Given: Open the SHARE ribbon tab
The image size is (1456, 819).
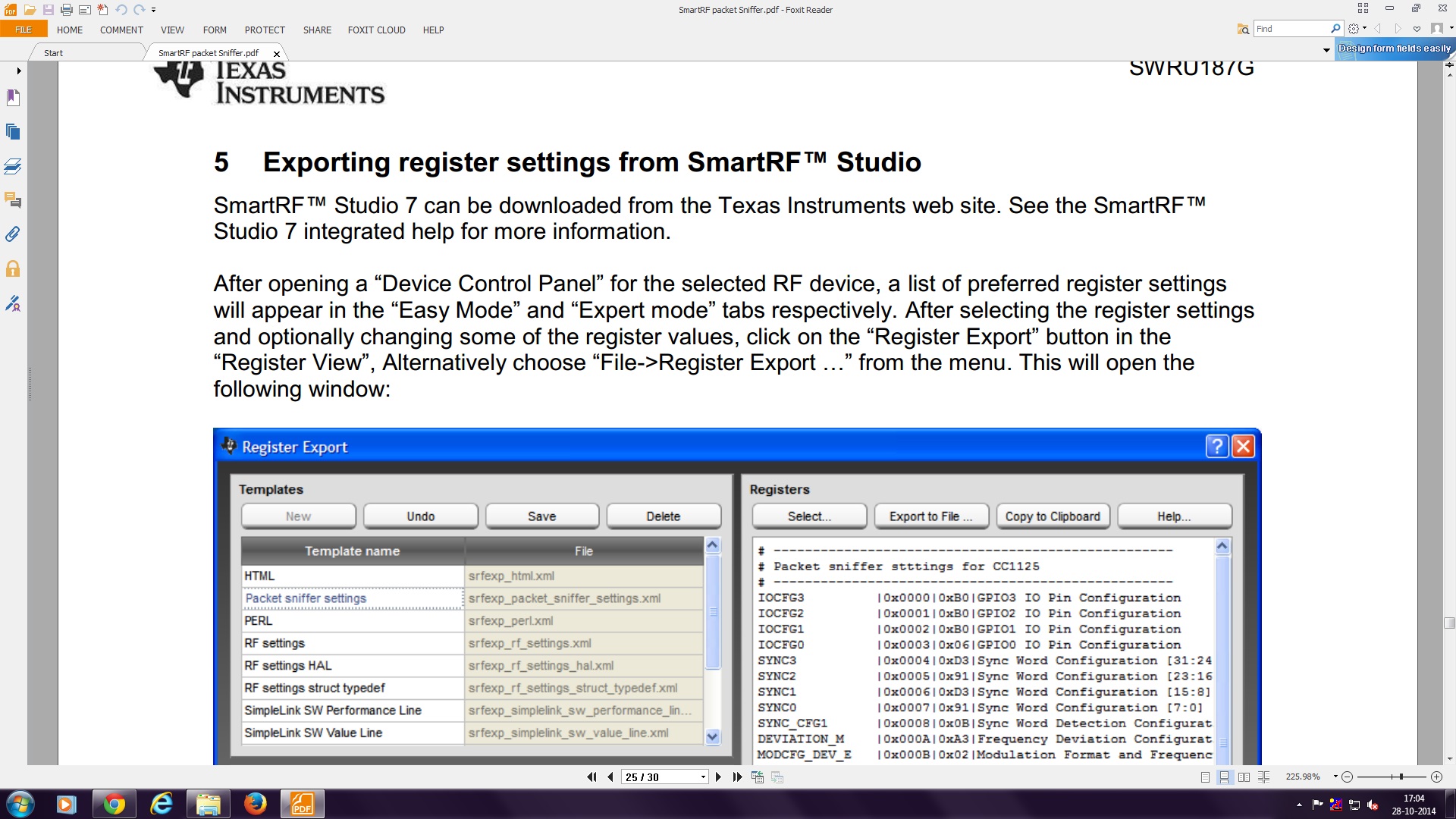Looking at the screenshot, I should (317, 30).
